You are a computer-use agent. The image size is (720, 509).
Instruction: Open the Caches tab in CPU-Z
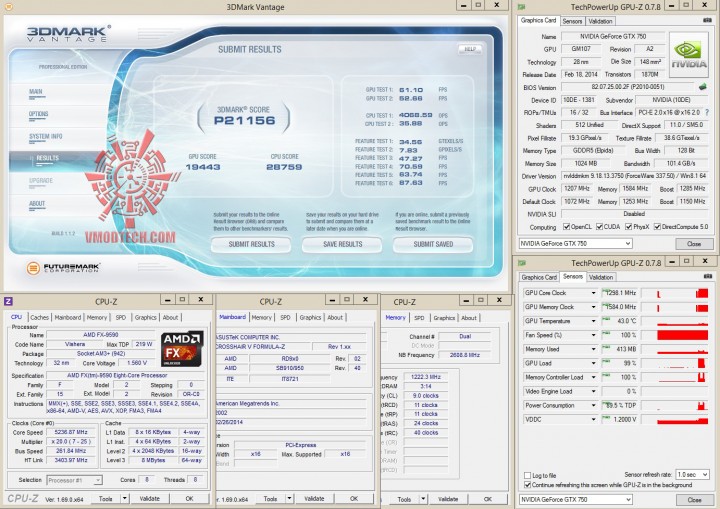[x=39, y=317]
